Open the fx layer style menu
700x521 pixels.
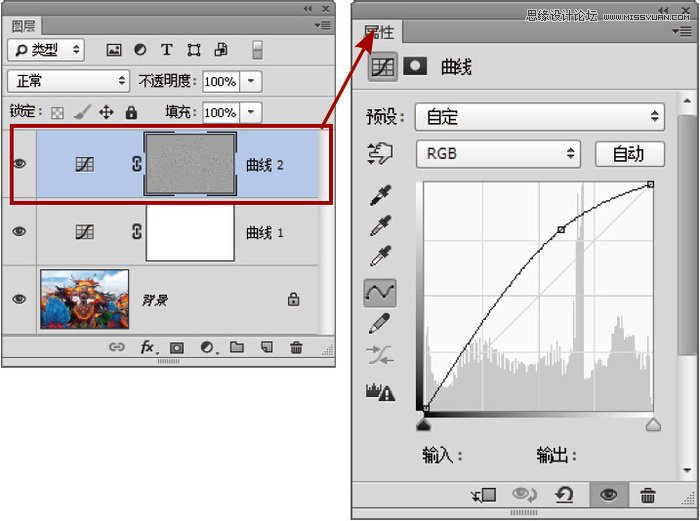(x=148, y=348)
